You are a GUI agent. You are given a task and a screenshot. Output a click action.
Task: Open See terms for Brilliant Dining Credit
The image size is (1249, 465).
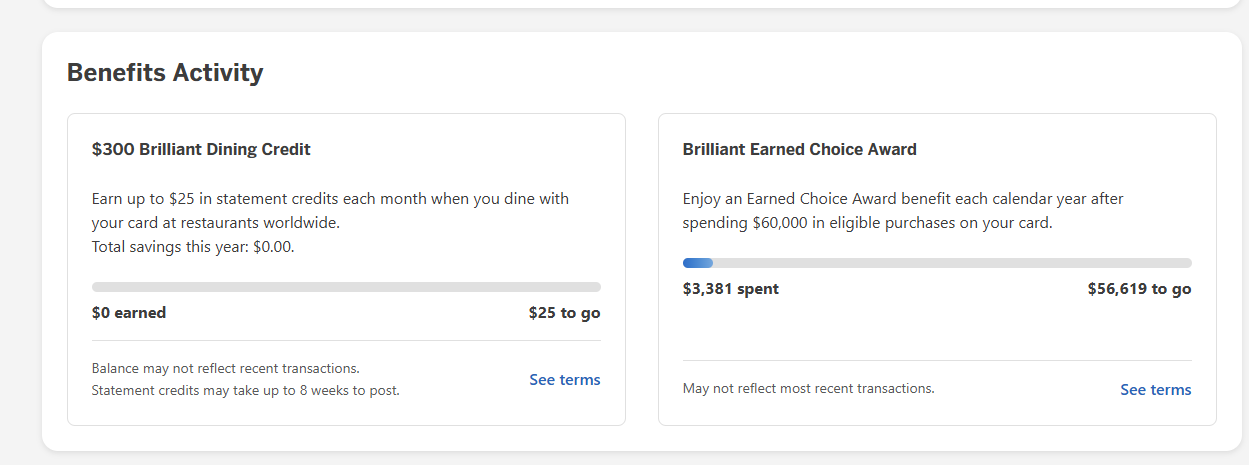pyautogui.click(x=564, y=380)
